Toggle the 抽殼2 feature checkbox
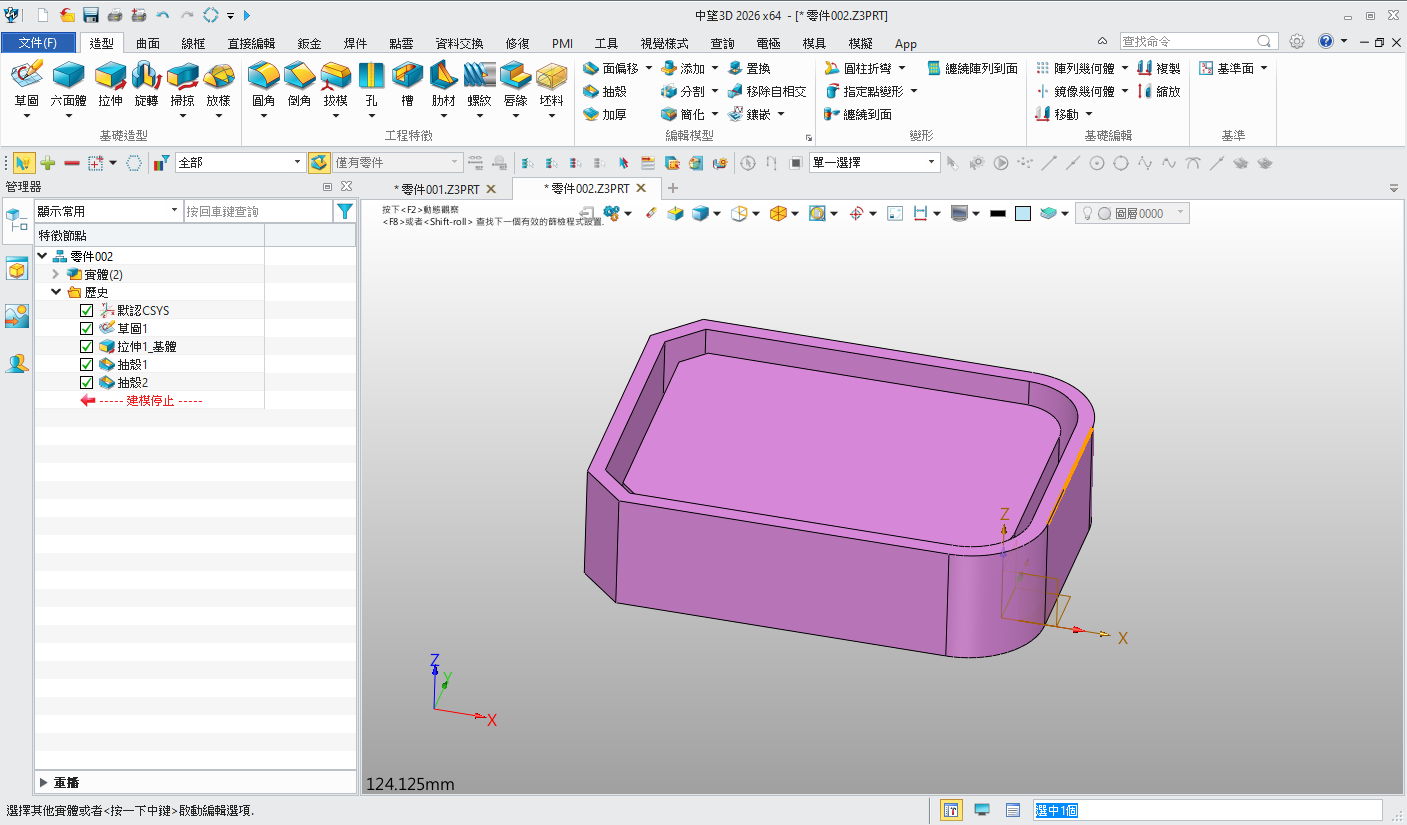Image resolution: width=1407 pixels, height=825 pixels. point(86,382)
